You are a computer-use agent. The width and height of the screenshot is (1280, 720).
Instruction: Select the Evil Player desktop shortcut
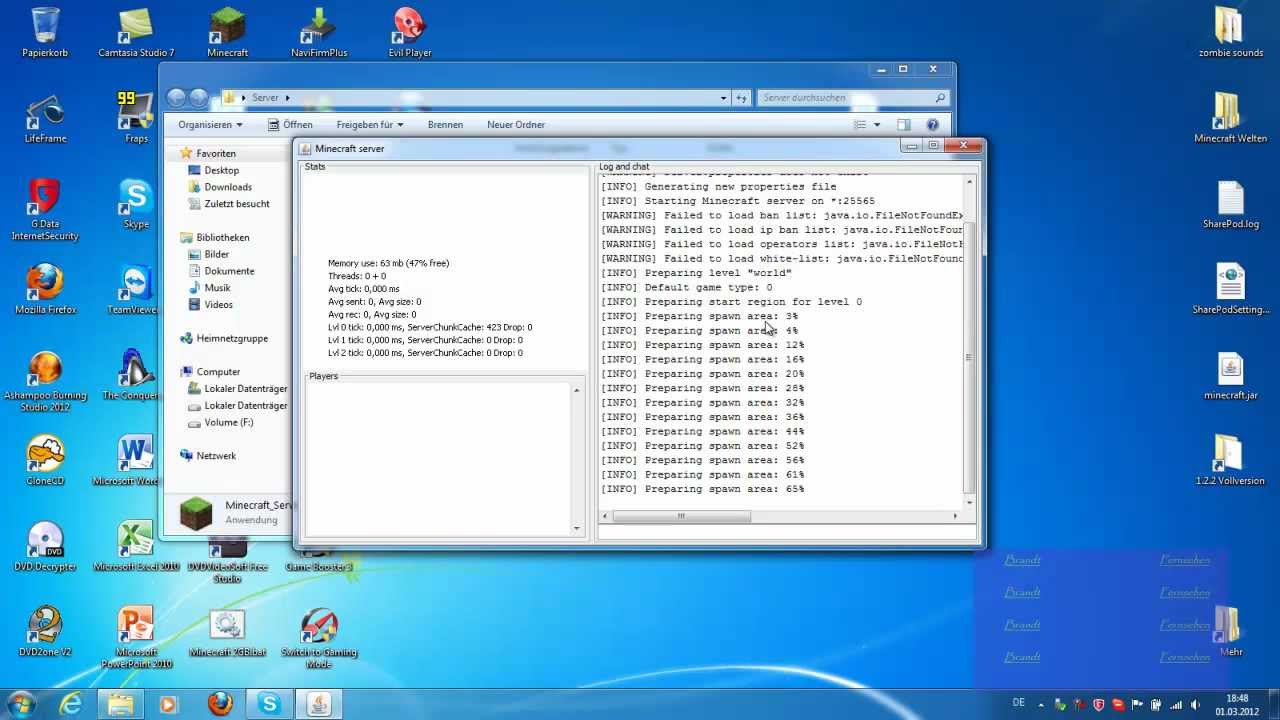pyautogui.click(x=410, y=33)
